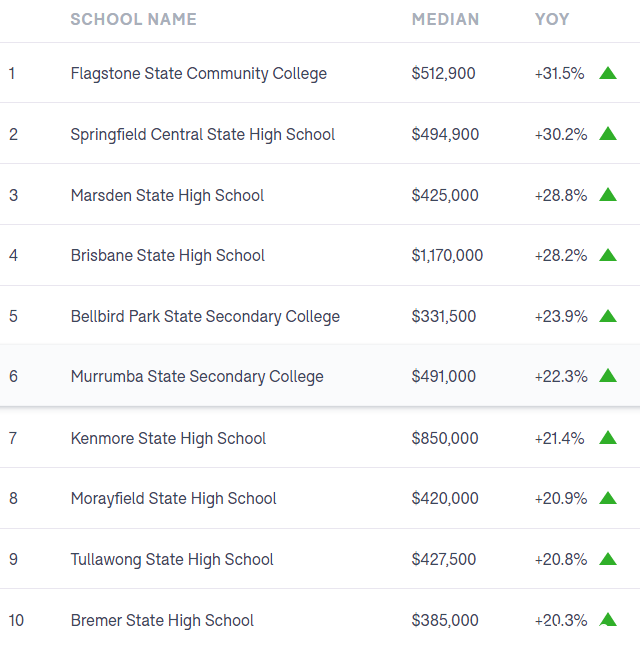Image resolution: width=640 pixels, height=646 pixels.
Task: Click green arrow beside +23.9% growth
Action: [608, 316]
